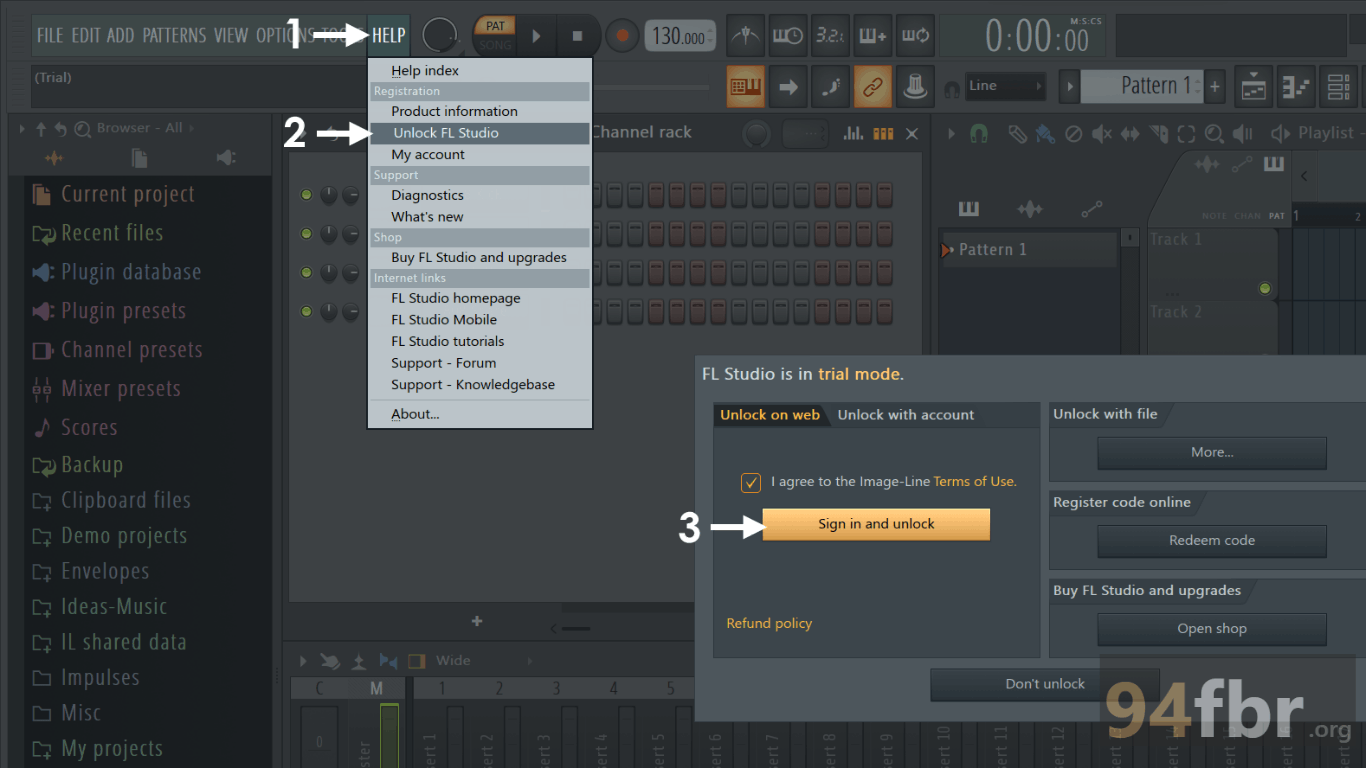
Task: Select the playlist slice tool
Action: [x=1158, y=134]
